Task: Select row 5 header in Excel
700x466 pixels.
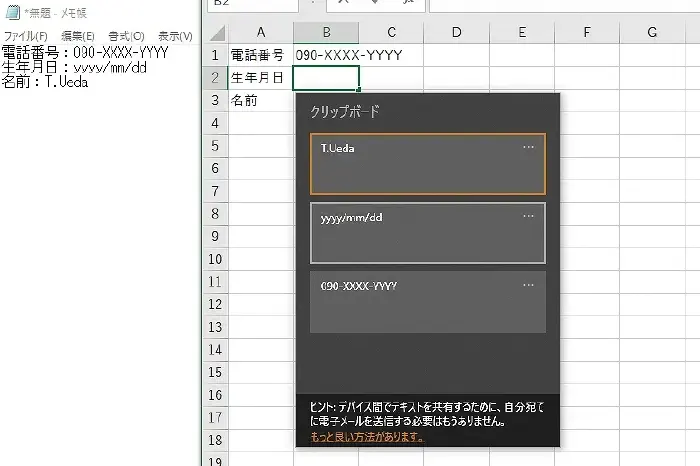Action: click(216, 146)
